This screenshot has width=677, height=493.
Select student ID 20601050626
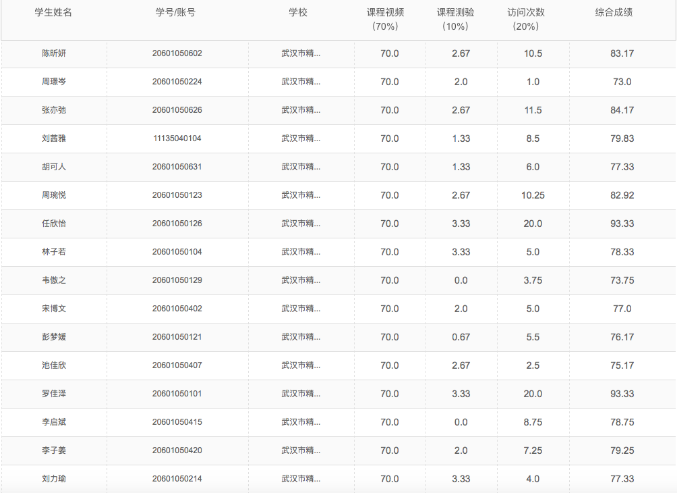pyautogui.click(x=177, y=110)
